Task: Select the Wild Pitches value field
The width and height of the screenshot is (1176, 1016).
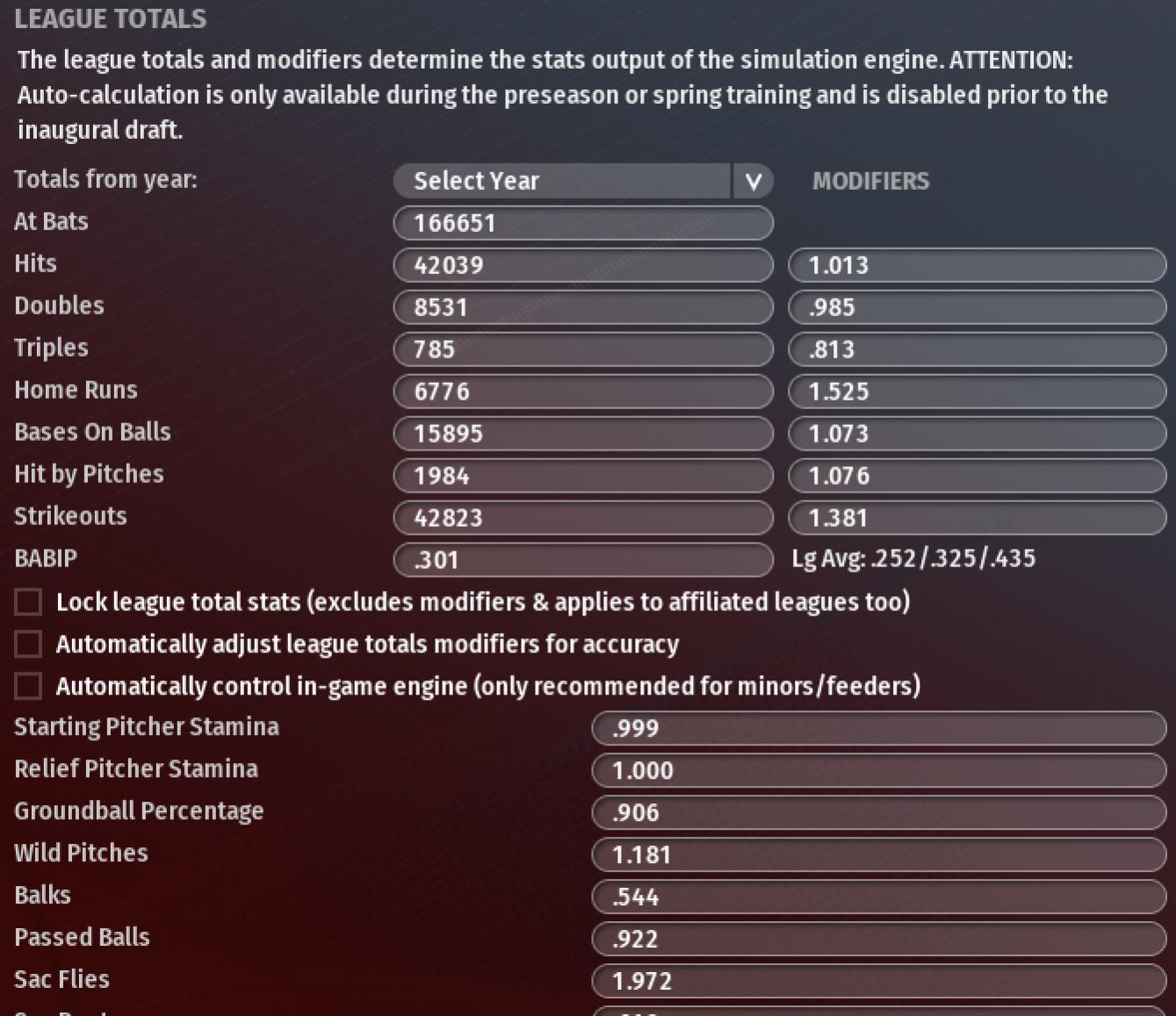Action: point(878,855)
